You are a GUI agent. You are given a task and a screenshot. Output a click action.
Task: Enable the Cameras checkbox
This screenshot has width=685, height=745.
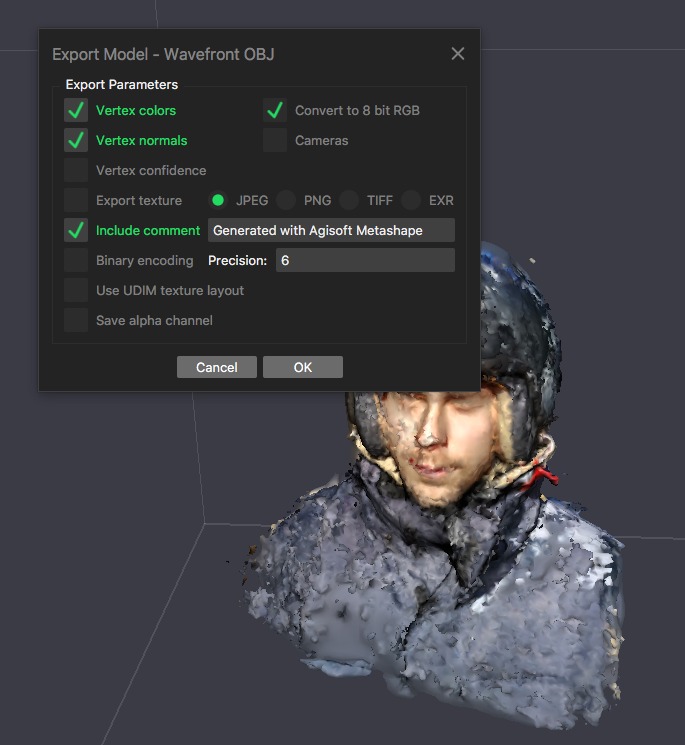pos(275,140)
